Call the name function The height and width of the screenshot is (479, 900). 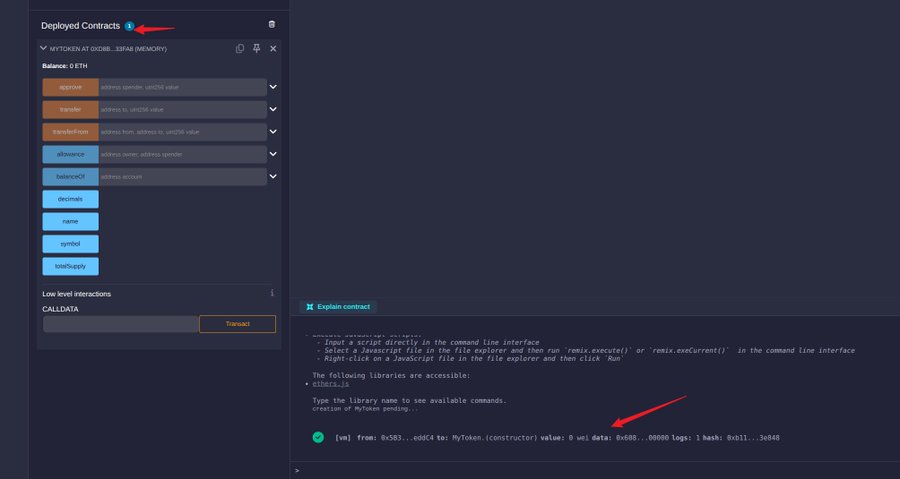pos(71,221)
